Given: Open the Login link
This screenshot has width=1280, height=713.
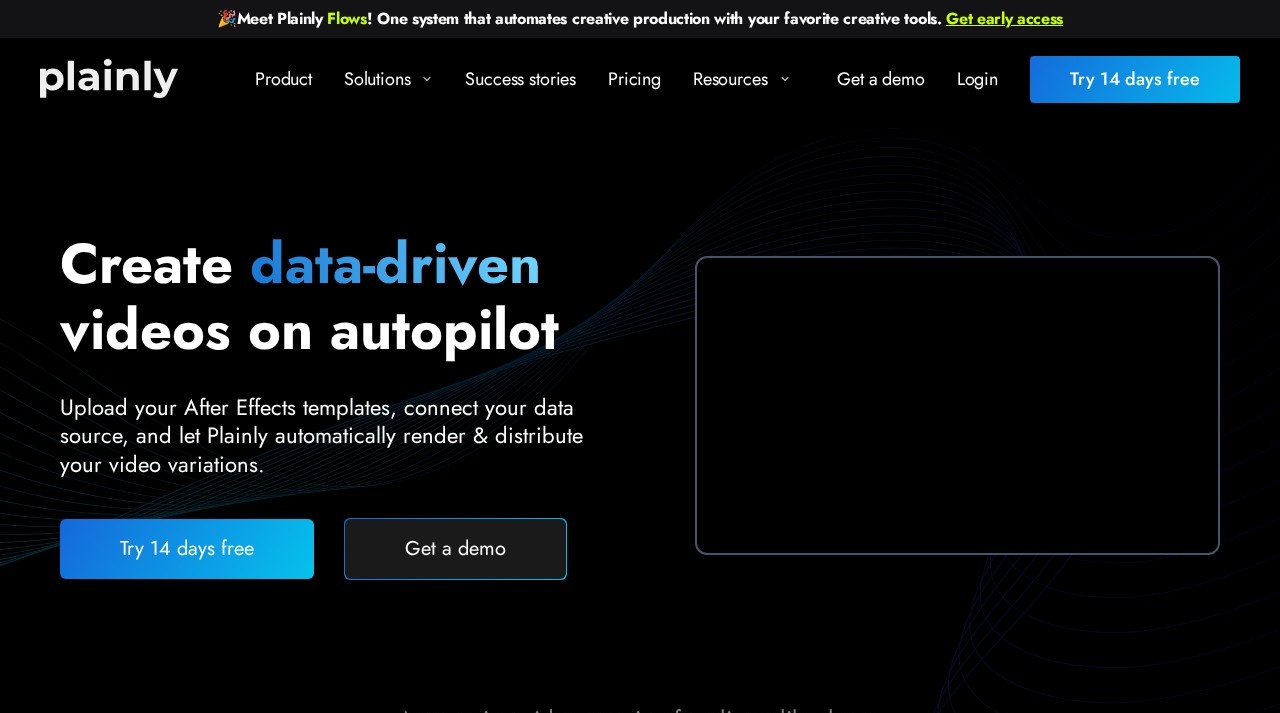Looking at the screenshot, I should tap(977, 79).
